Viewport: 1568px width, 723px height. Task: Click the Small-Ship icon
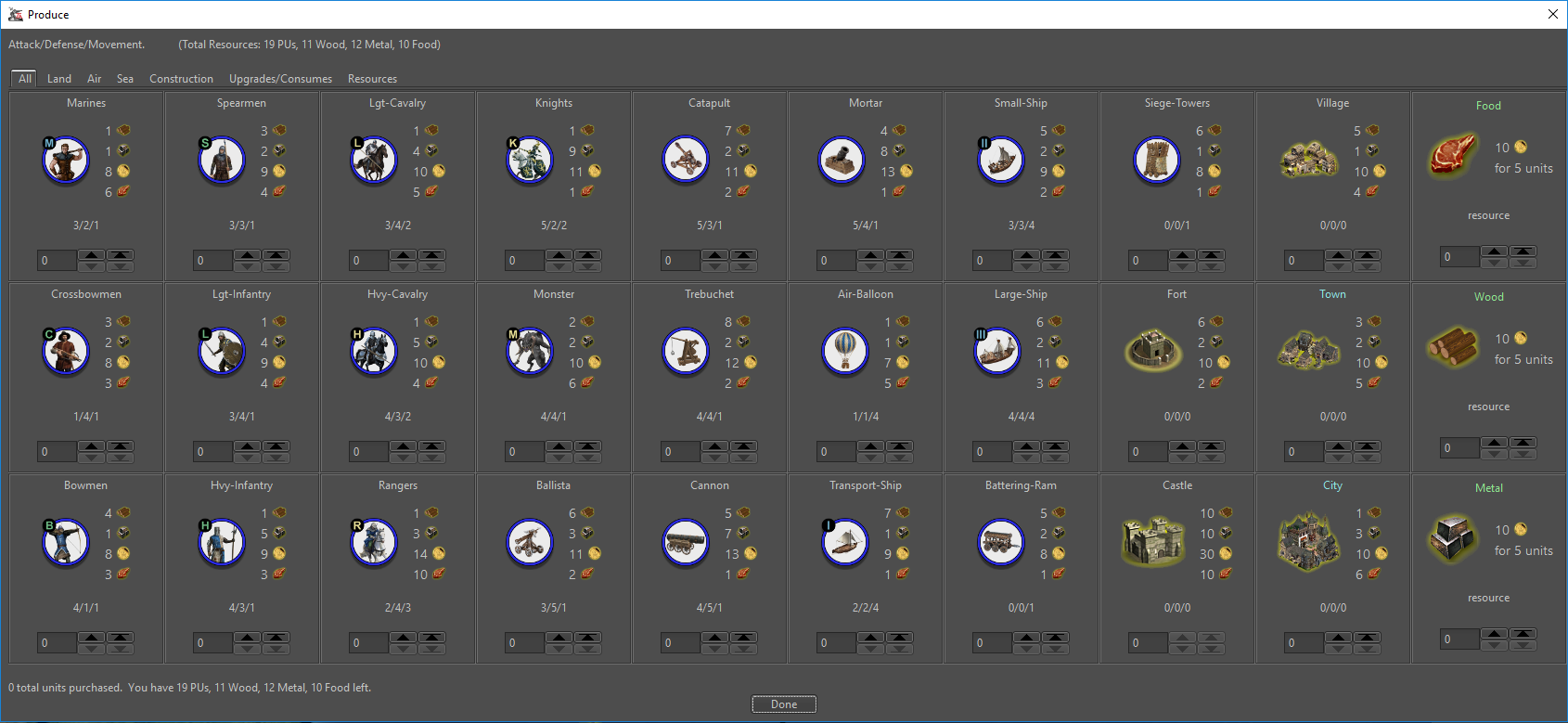(x=1000, y=160)
